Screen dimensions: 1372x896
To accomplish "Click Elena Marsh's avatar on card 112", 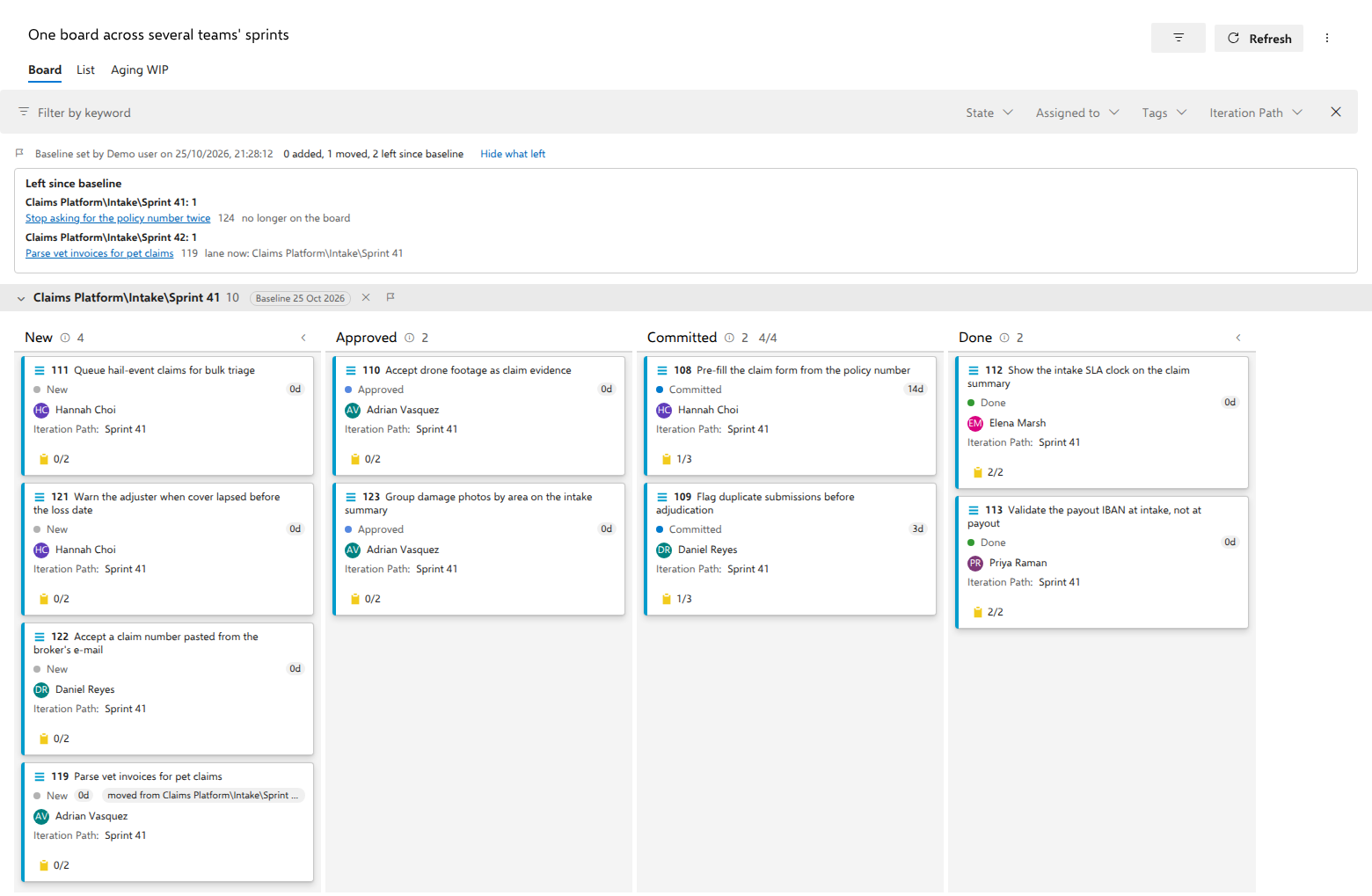I will (975, 423).
